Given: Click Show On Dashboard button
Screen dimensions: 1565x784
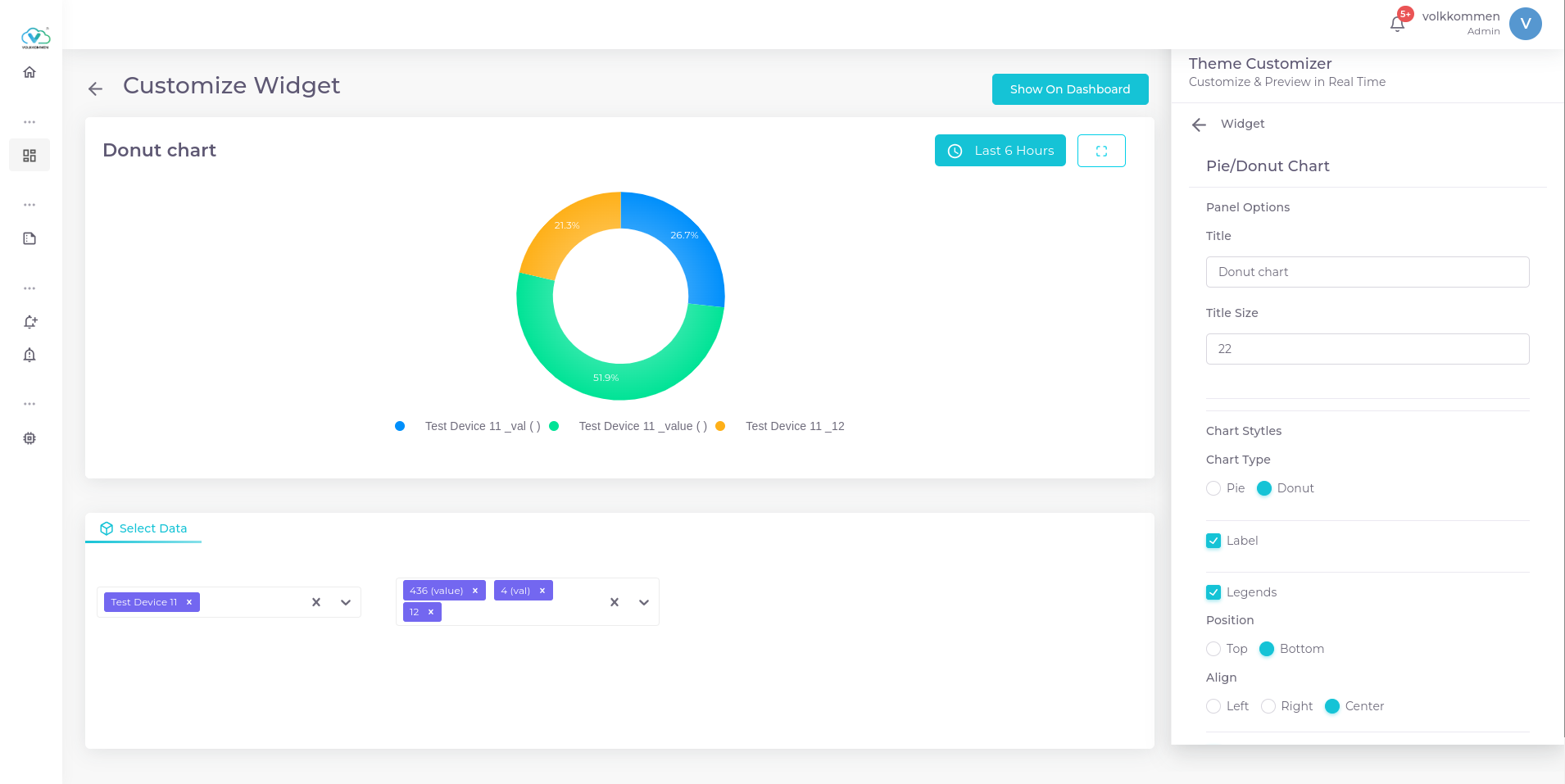Looking at the screenshot, I should [1069, 89].
